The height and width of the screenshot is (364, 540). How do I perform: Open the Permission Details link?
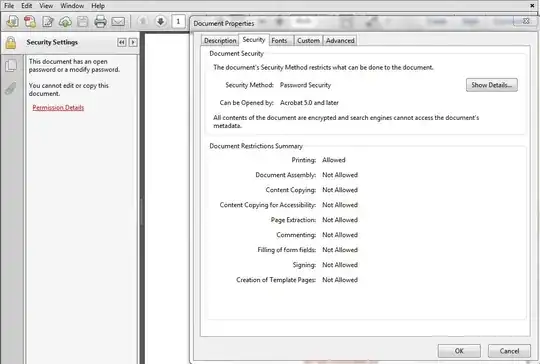[58, 107]
